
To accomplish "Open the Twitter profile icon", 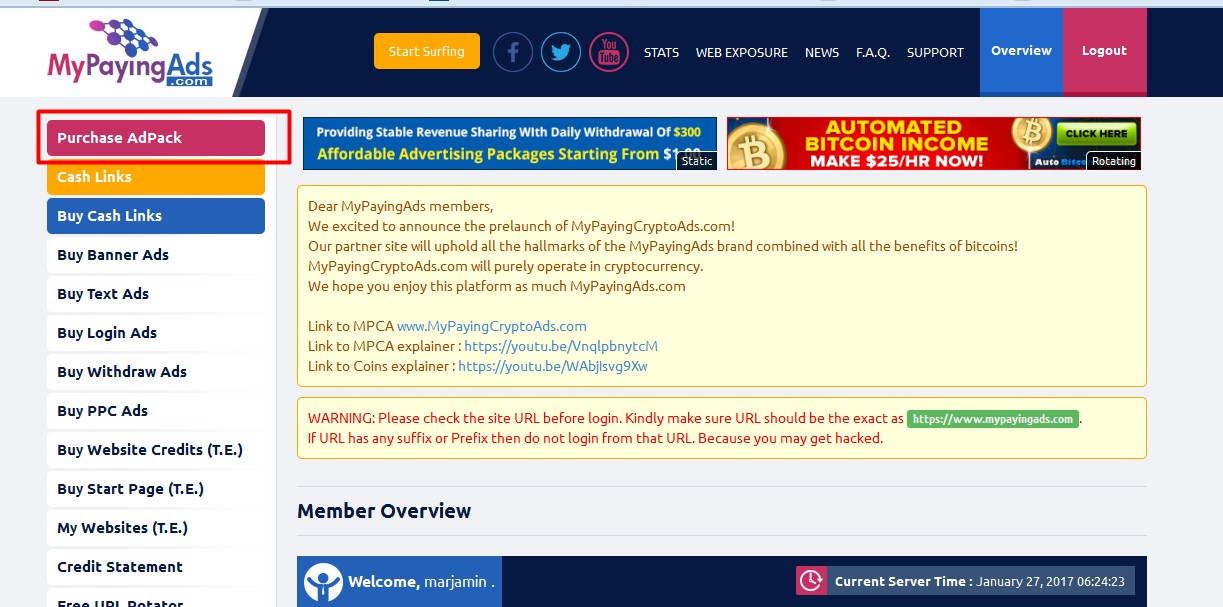I will (x=561, y=52).
